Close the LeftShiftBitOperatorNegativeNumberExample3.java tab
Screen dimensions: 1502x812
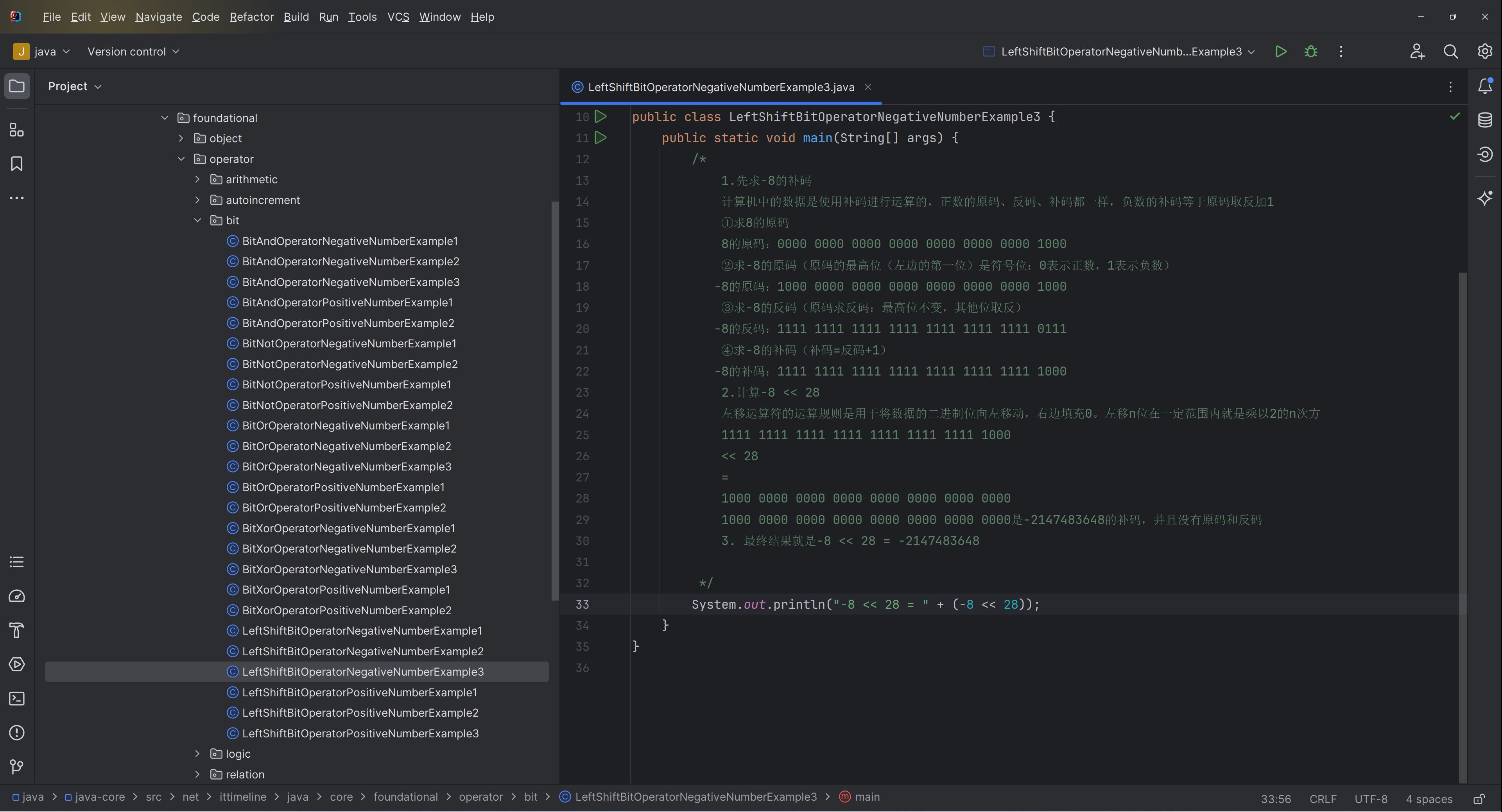[868, 87]
